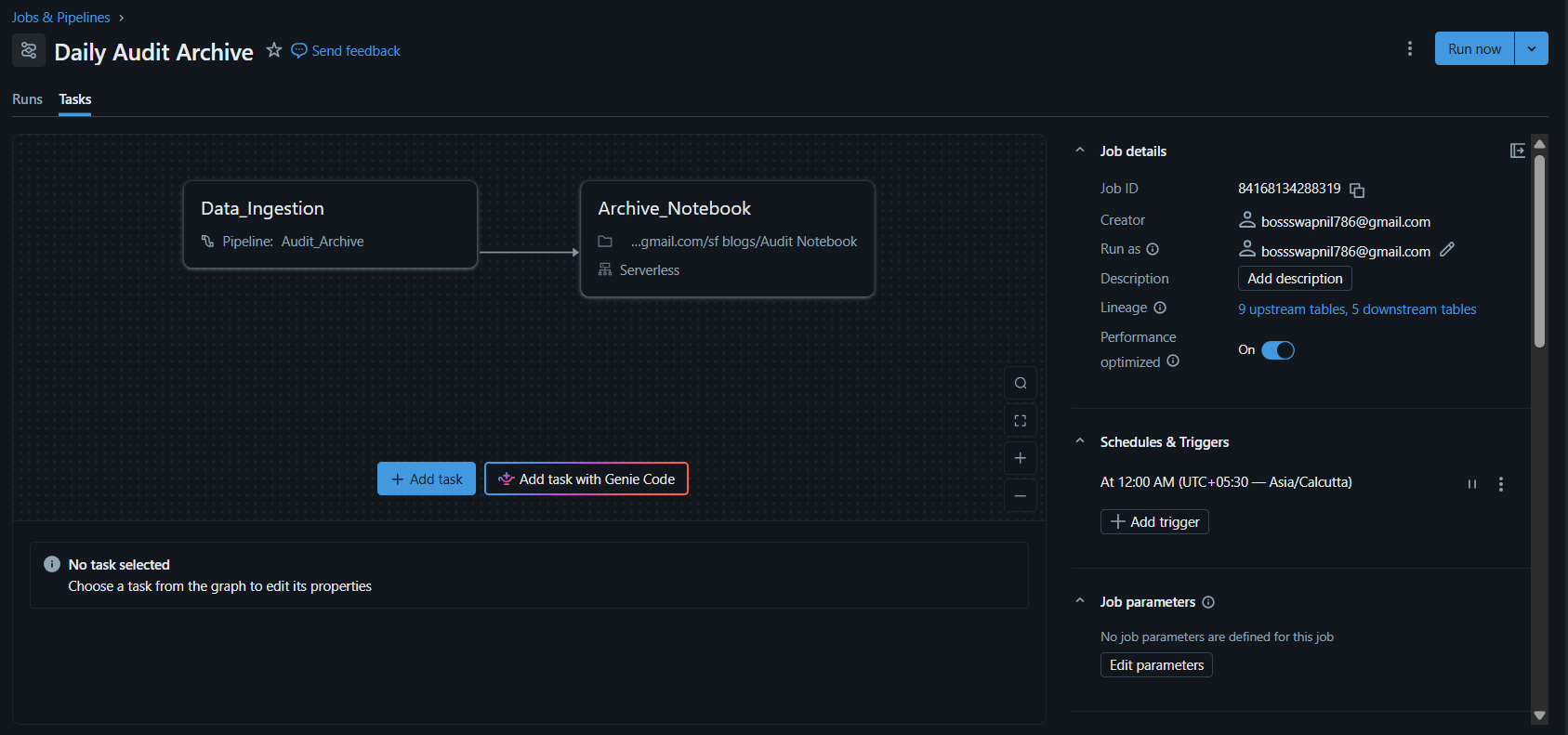Image resolution: width=1568 pixels, height=735 pixels.
Task: Collapse the Job parameters section
Action: (x=1080, y=601)
